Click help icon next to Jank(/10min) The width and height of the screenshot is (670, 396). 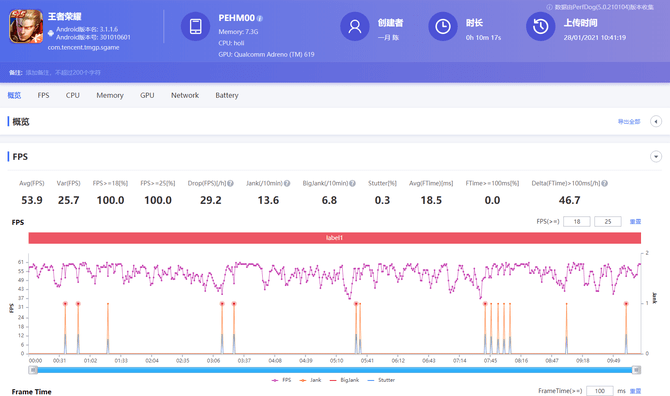click(x=287, y=183)
